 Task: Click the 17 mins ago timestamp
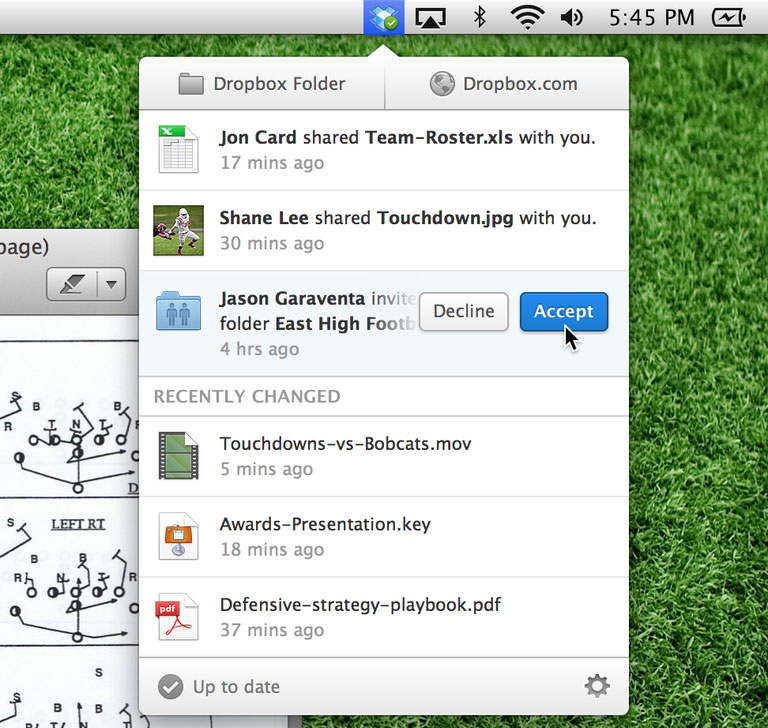(x=272, y=163)
